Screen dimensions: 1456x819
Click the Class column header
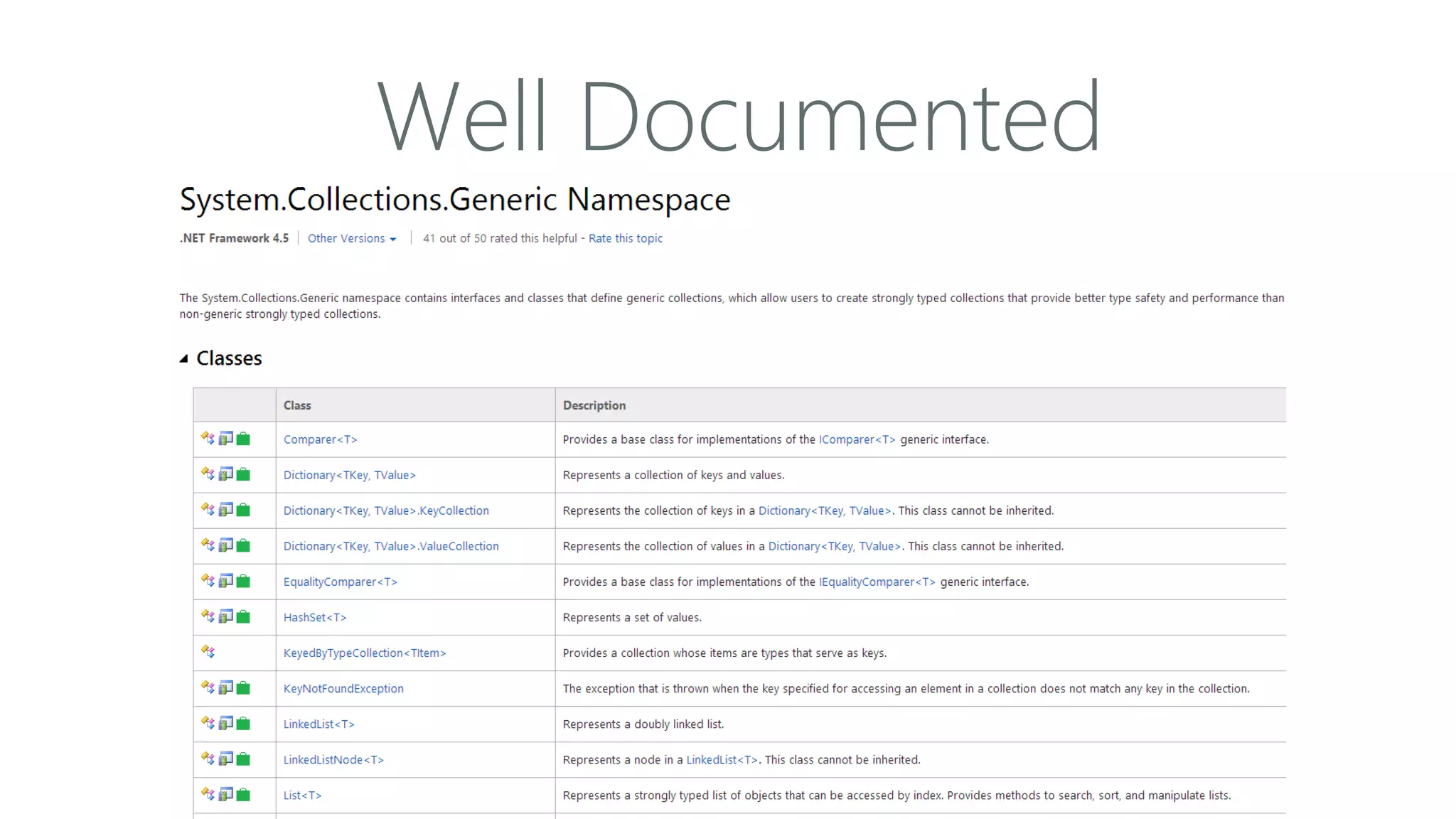(297, 405)
